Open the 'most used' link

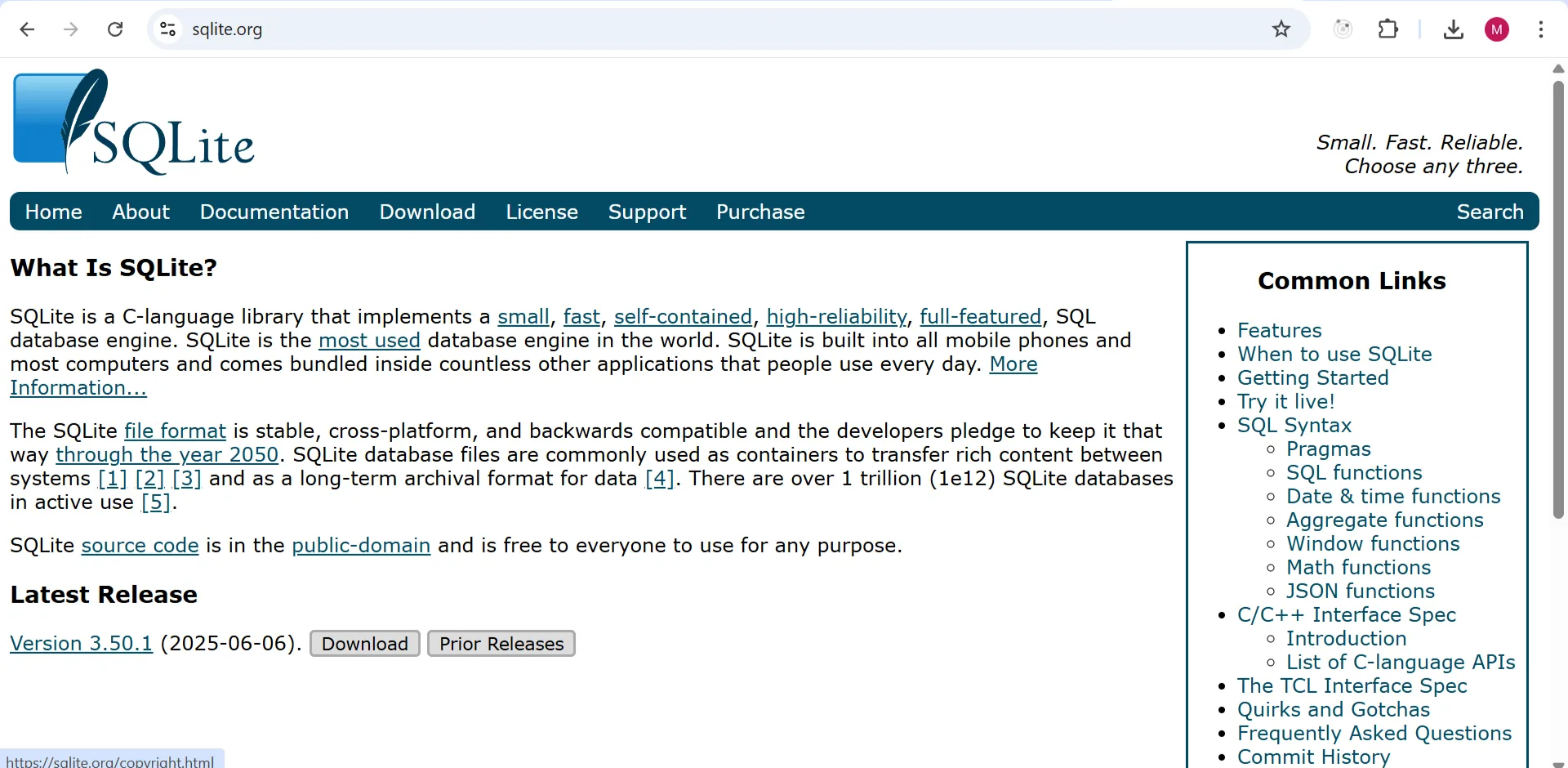[x=369, y=340]
